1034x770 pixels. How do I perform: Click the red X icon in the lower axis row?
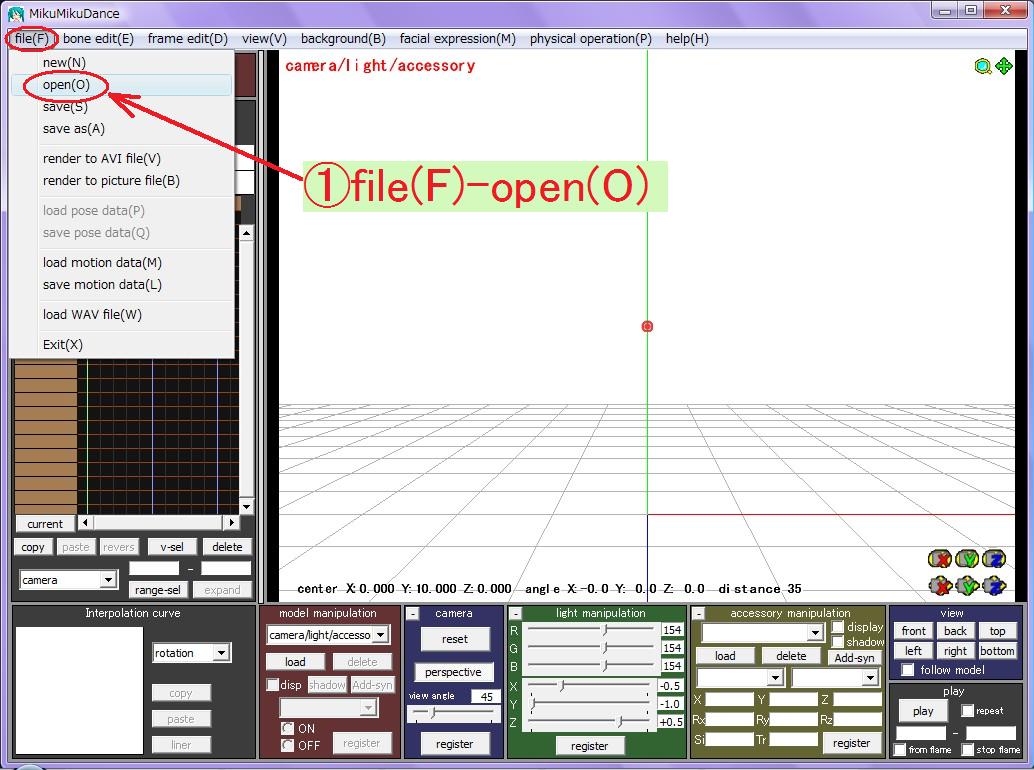(940, 585)
